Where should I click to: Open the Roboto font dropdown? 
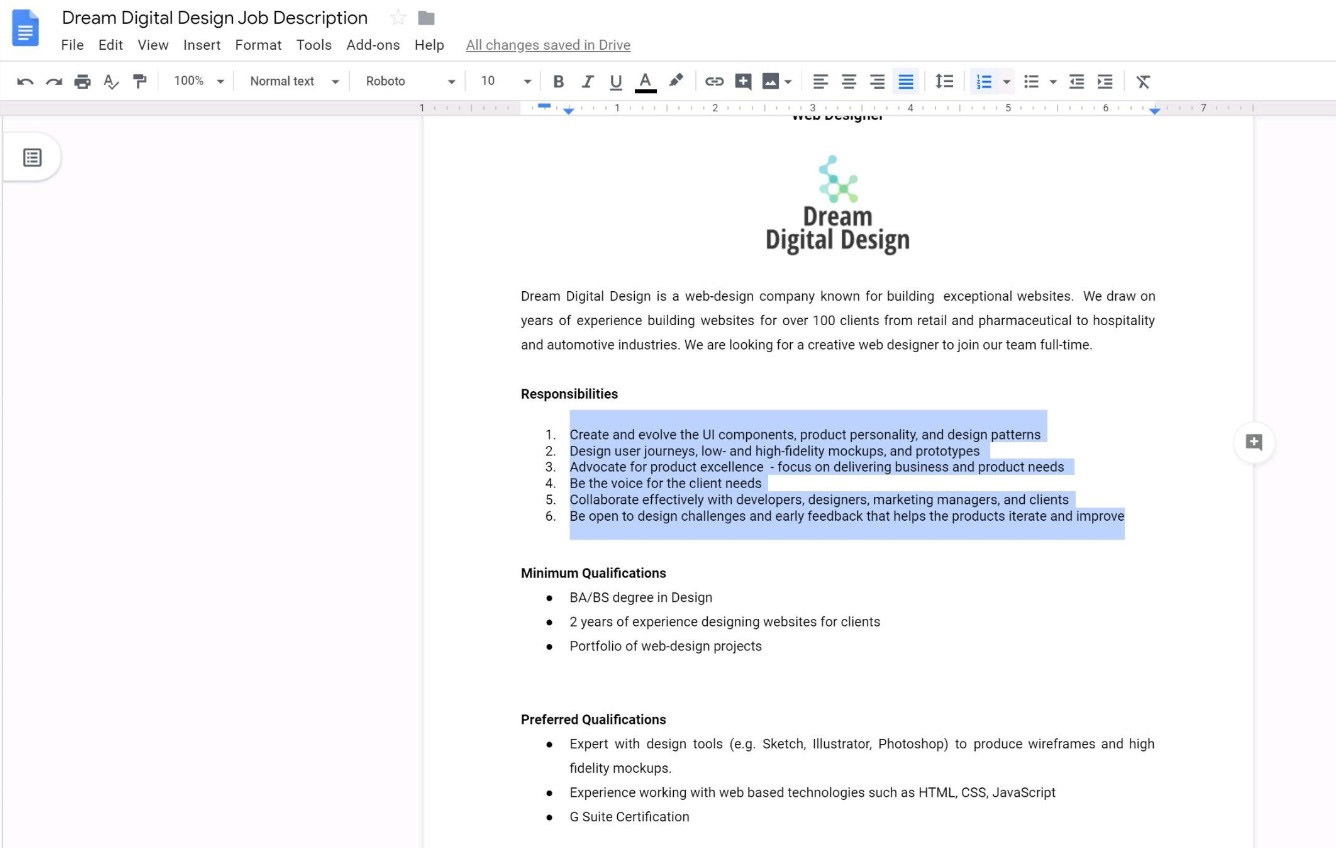click(410, 82)
